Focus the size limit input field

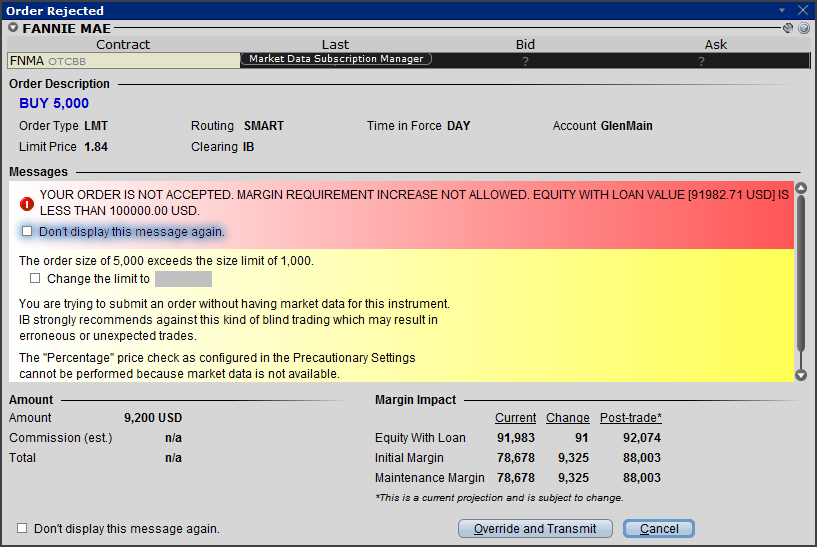(x=183, y=279)
